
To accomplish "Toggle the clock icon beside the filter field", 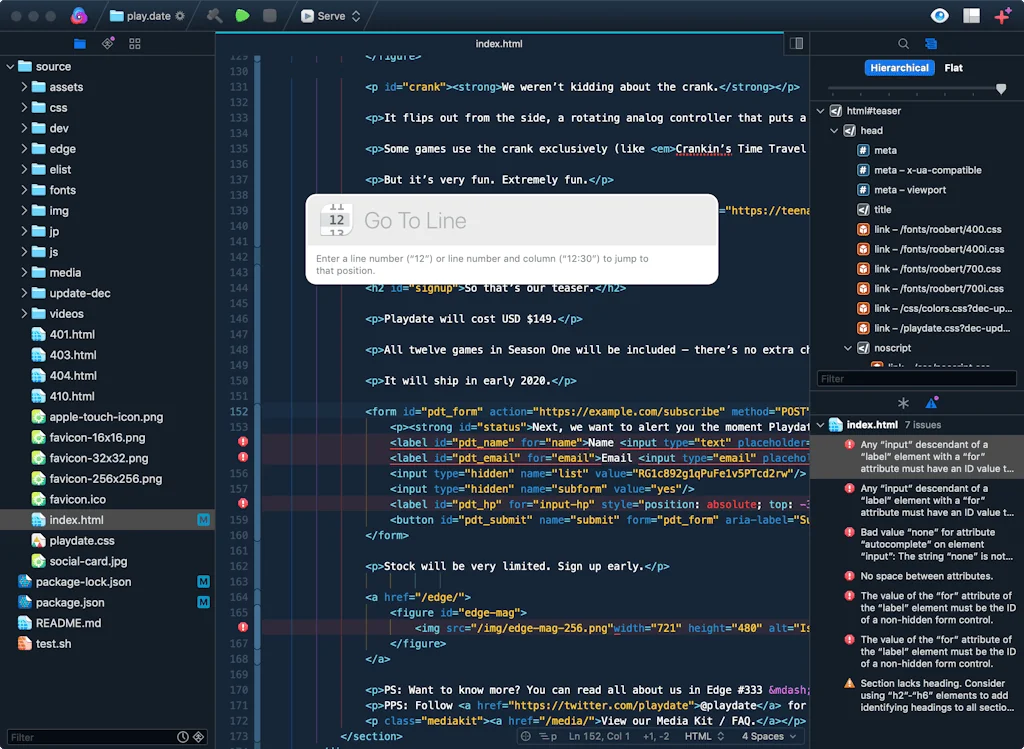I will point(183,736).
